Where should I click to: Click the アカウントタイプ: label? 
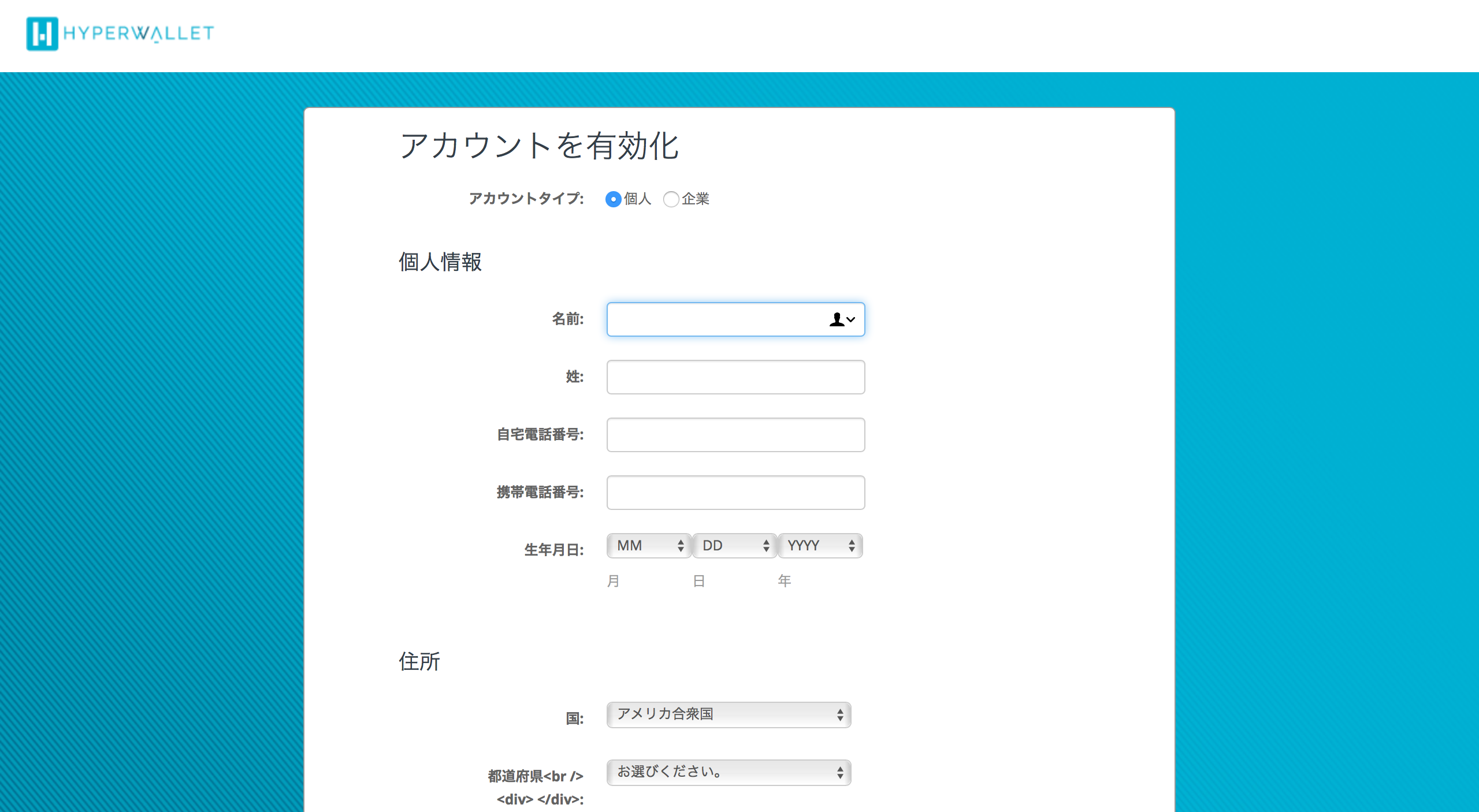tap(526, 199)
